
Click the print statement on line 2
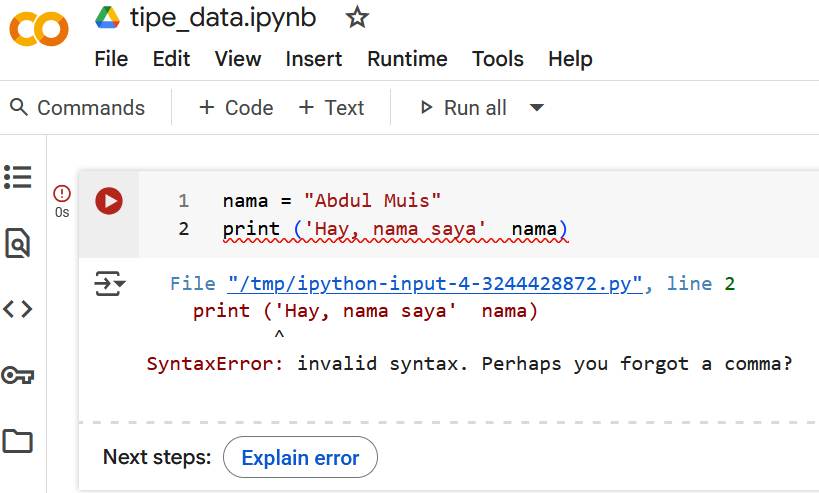tap(395, 229)
